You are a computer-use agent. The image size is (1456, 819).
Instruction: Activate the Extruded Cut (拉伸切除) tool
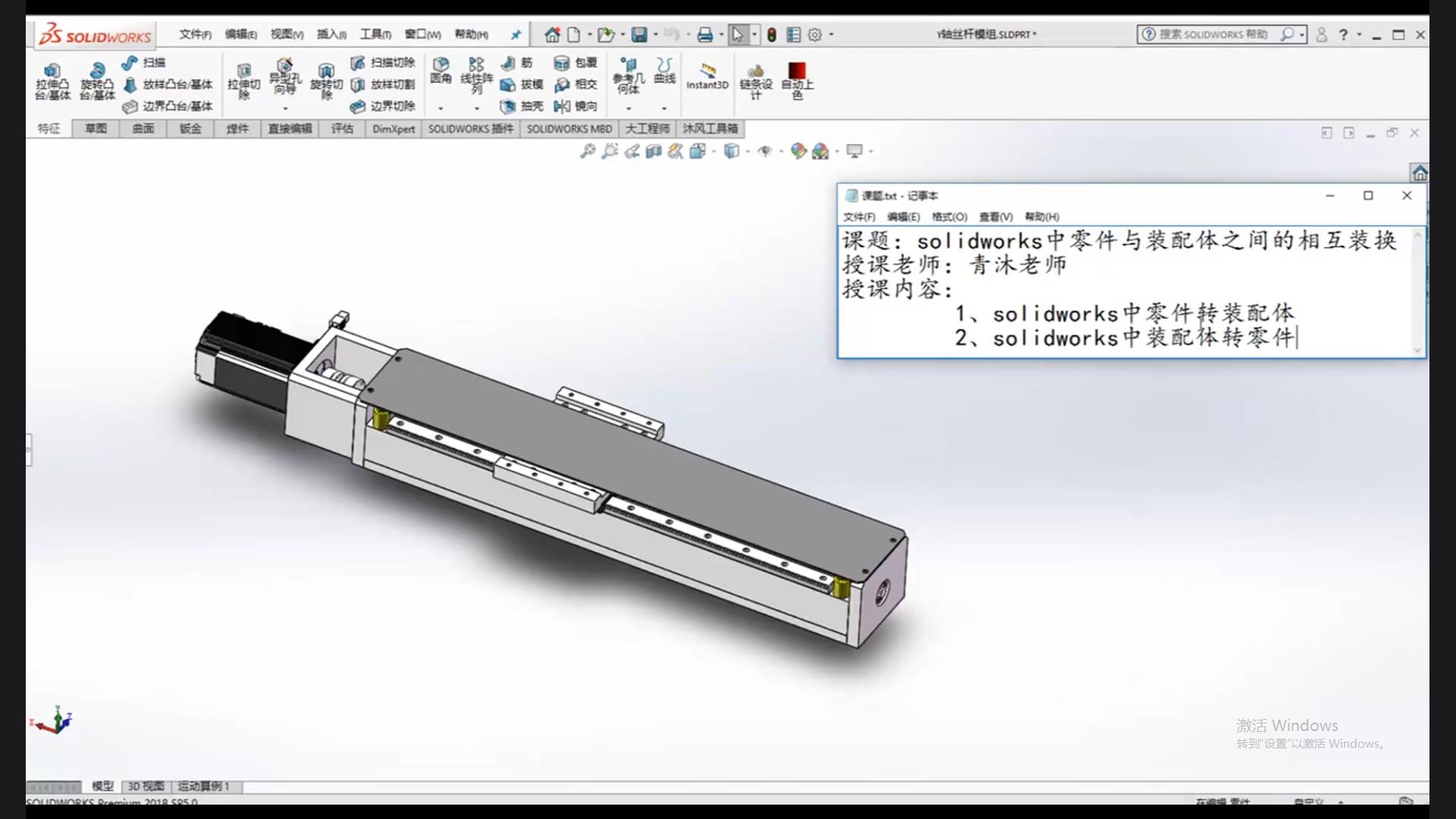coord(244,82)
